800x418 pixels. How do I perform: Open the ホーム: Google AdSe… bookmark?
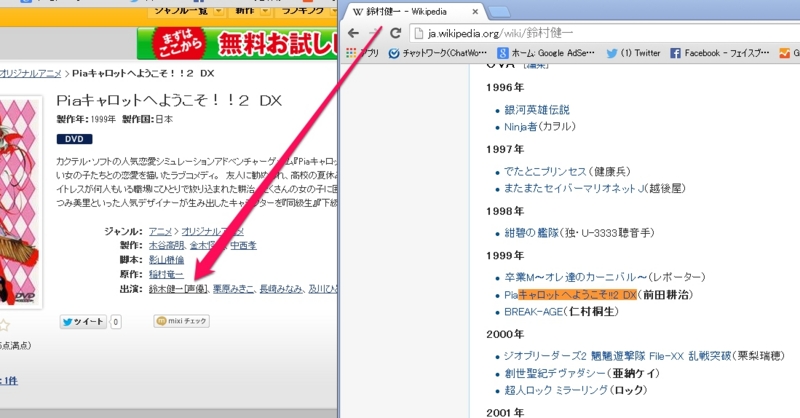pyautogui.click(x=546, y=53)
